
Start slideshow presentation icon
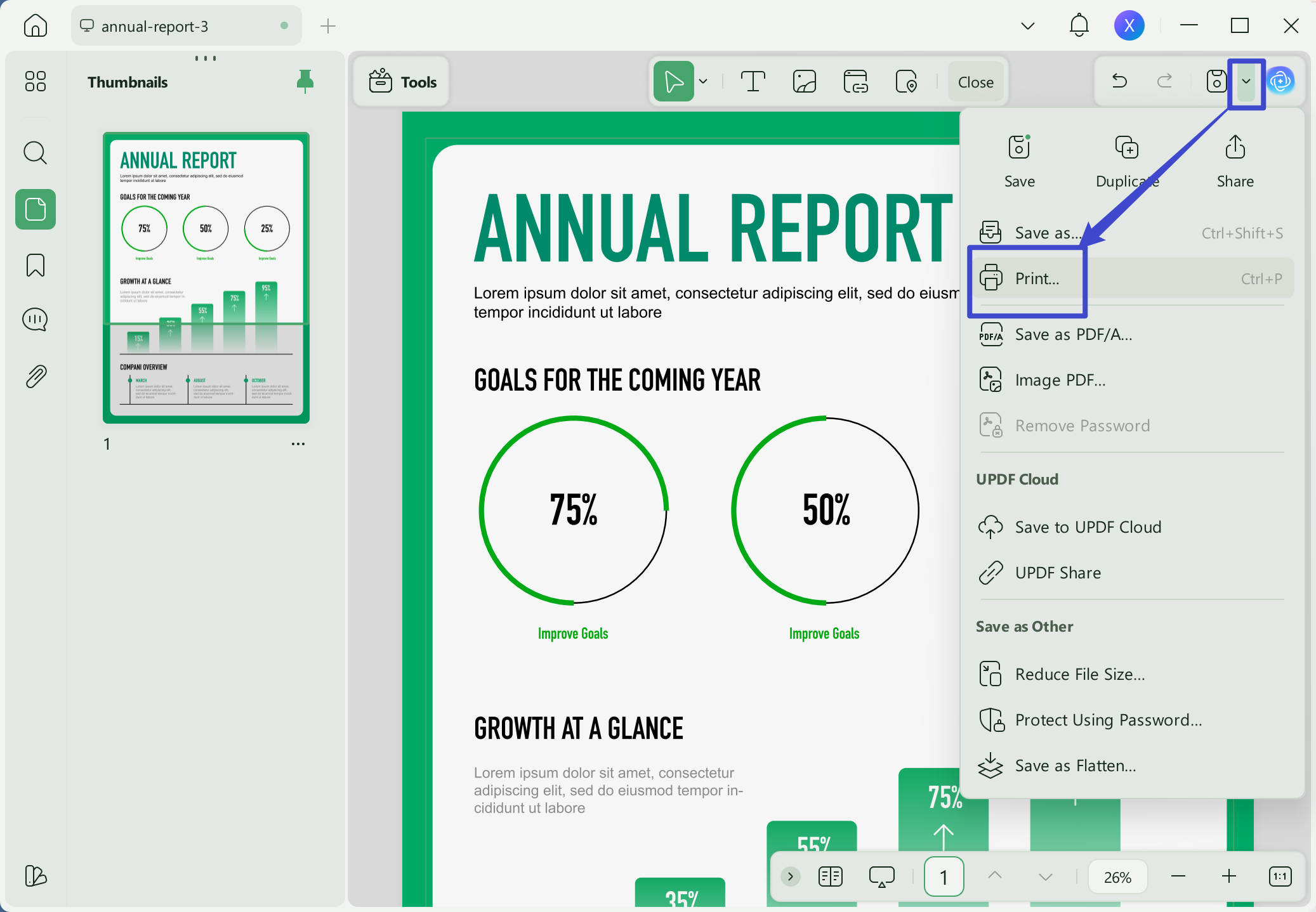pyautogui.click(x=881, y=876)
